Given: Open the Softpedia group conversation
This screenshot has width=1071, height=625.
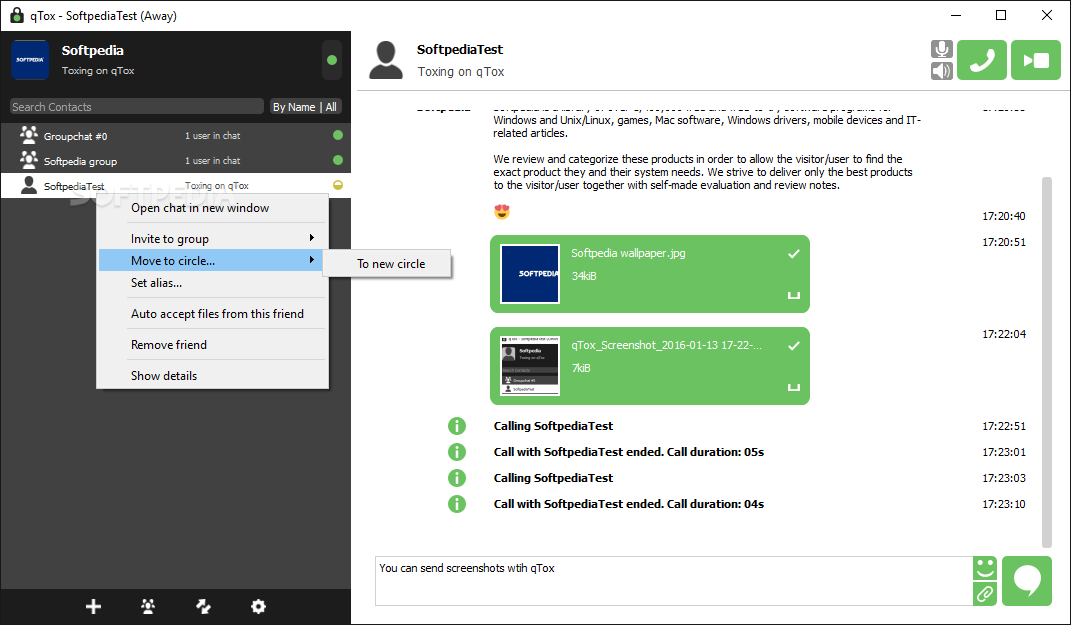Looking at the screenshot, I should 176,161.
